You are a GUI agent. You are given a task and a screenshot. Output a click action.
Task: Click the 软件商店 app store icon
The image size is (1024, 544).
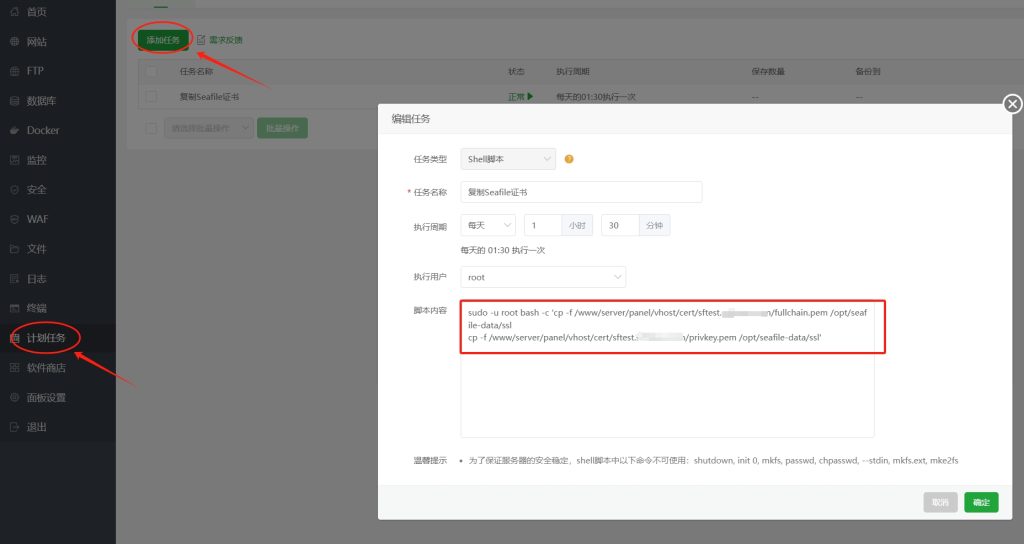pyautogui.click(x=14, y=368)
